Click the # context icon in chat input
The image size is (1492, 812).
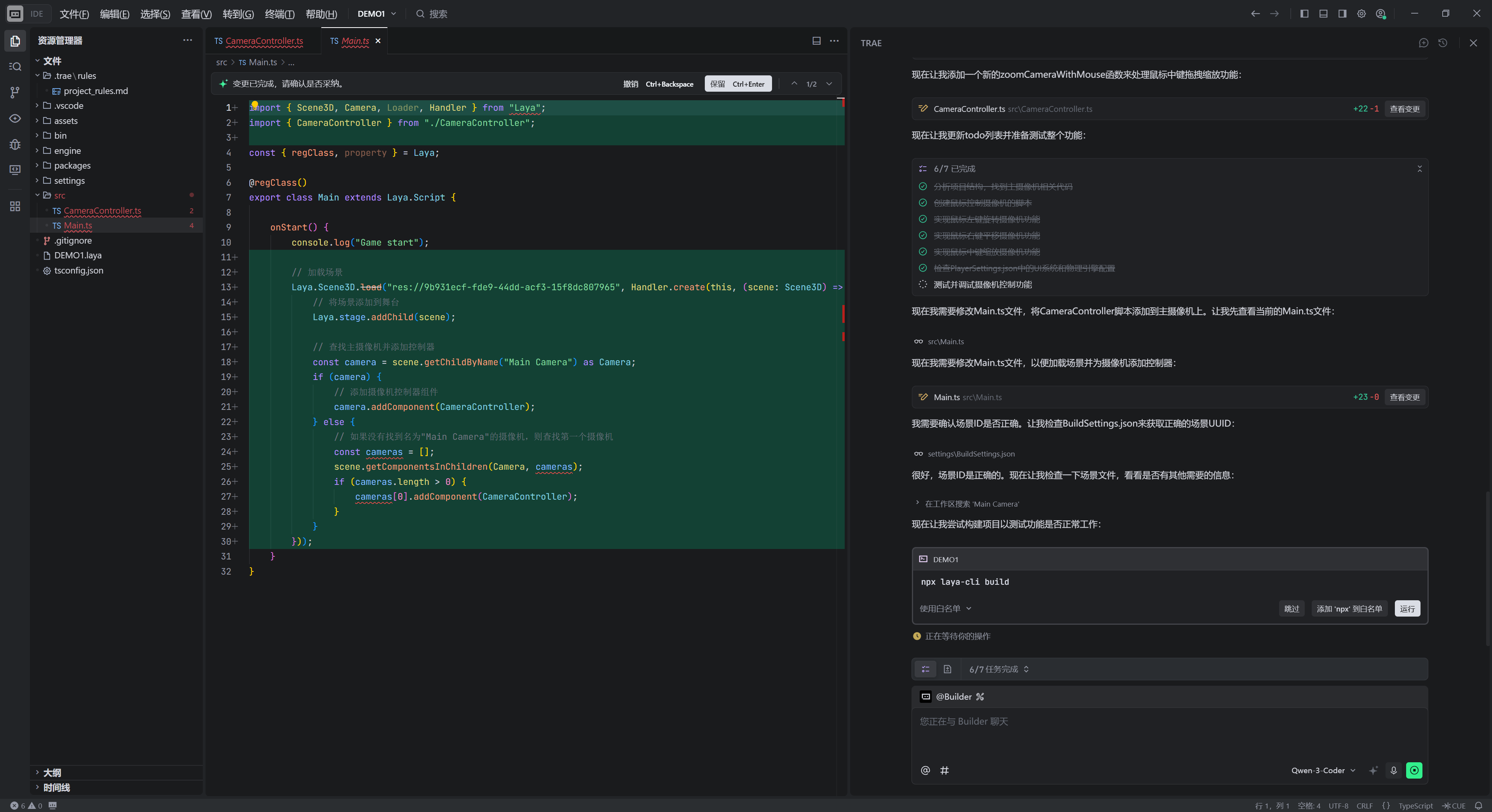(x=945, y=770)
